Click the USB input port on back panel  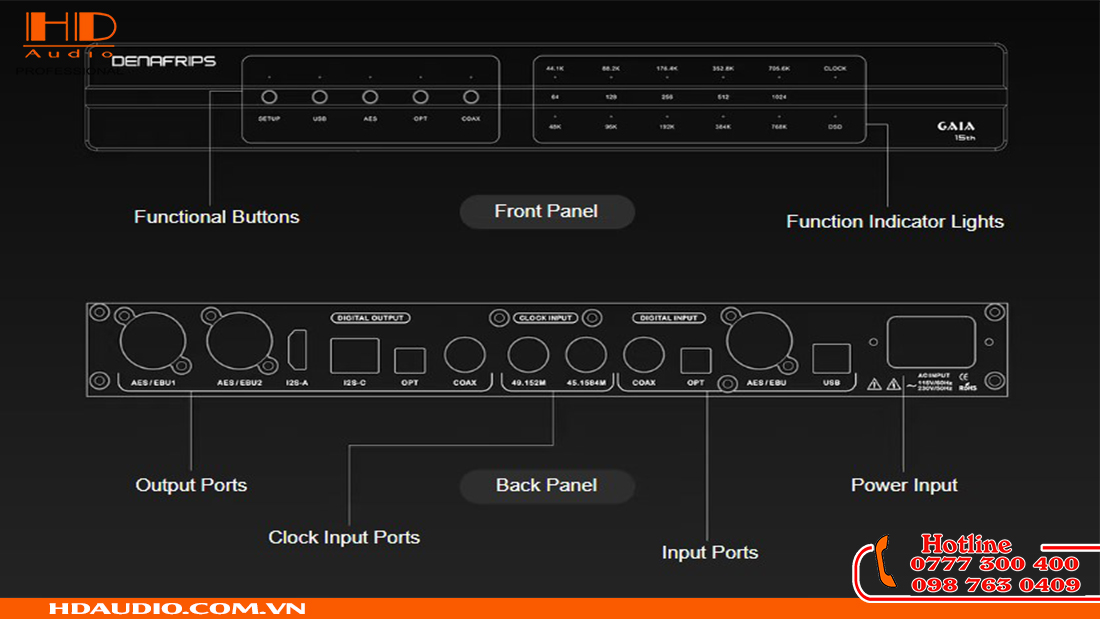831,358
